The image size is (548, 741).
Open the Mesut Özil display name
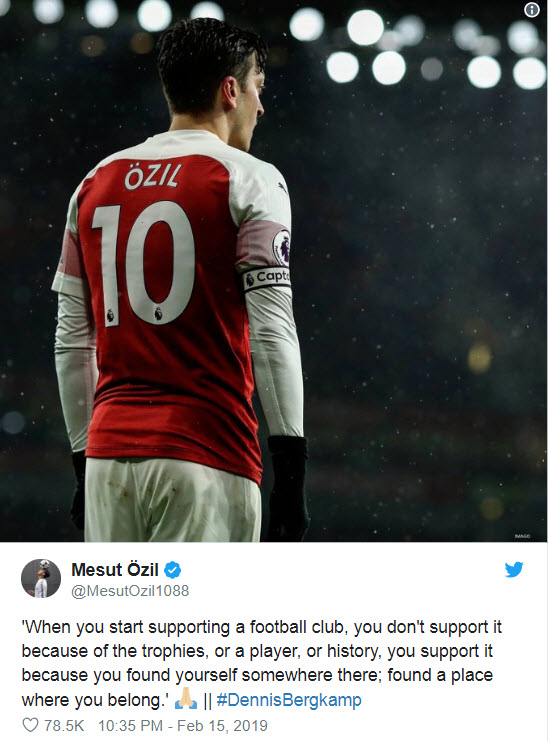point(115,570)
